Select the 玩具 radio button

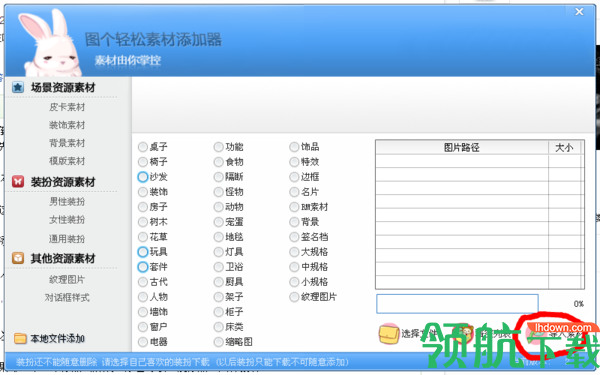pyautogui.click(x=143, y=252)
